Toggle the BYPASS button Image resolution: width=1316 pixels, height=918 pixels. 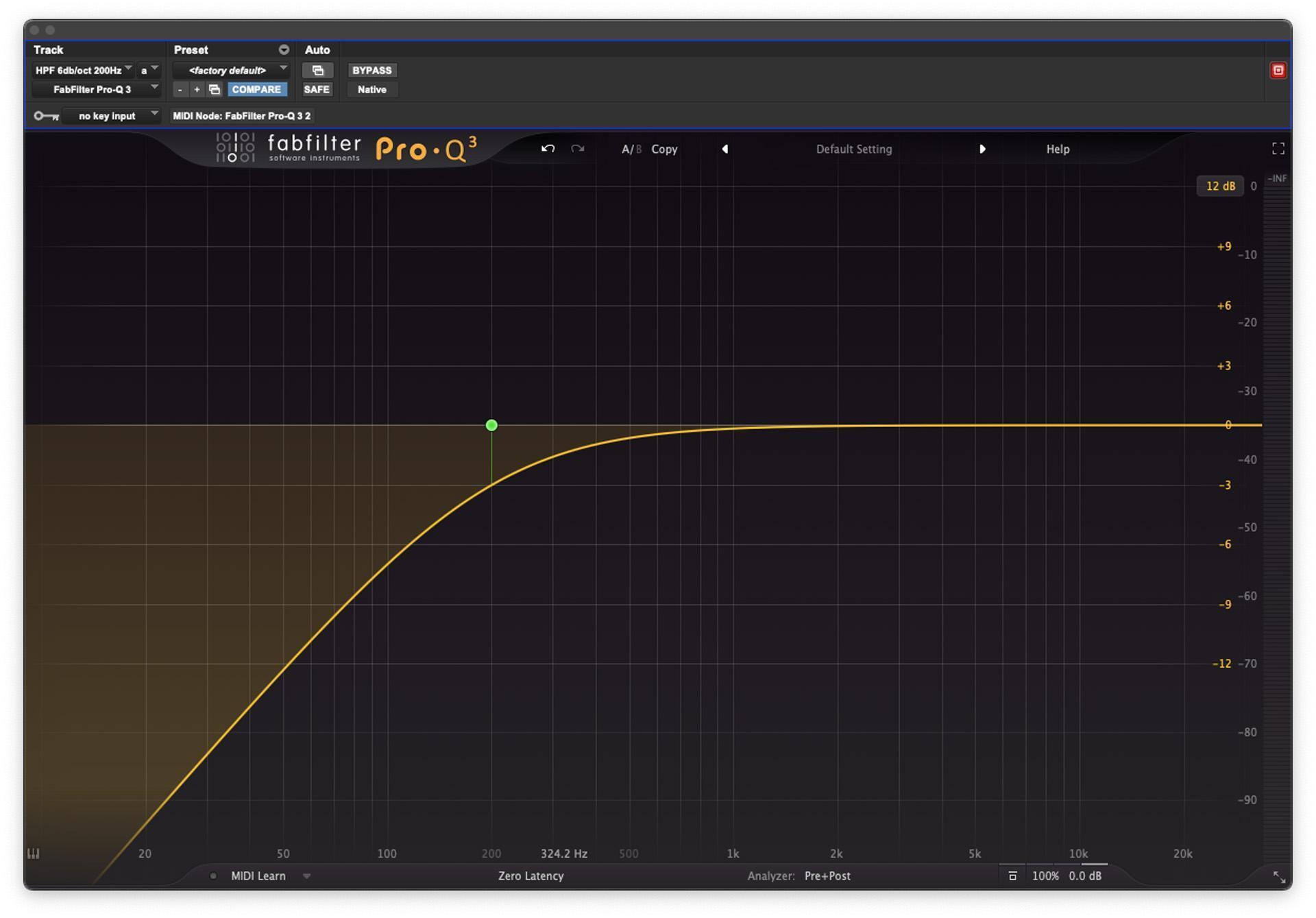coord(371,70)
